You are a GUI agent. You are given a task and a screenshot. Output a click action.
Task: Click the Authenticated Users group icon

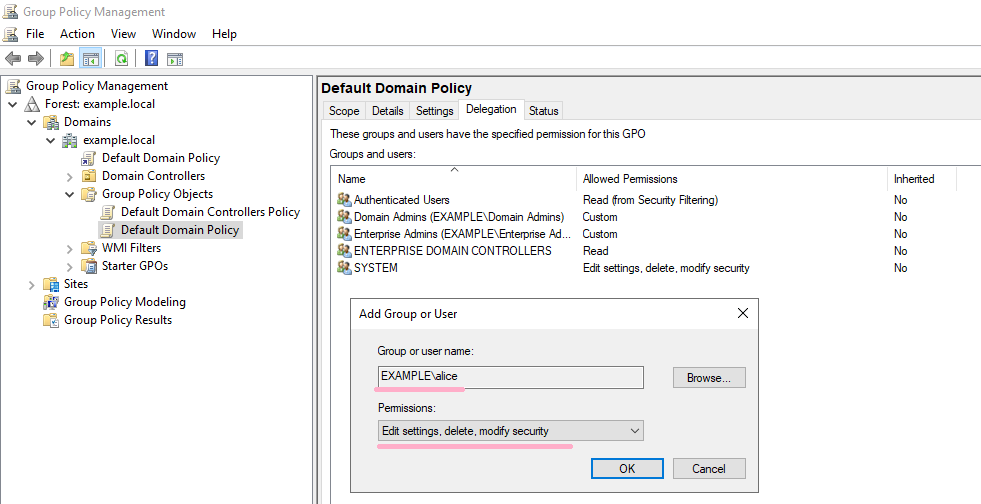pos(344,199)
